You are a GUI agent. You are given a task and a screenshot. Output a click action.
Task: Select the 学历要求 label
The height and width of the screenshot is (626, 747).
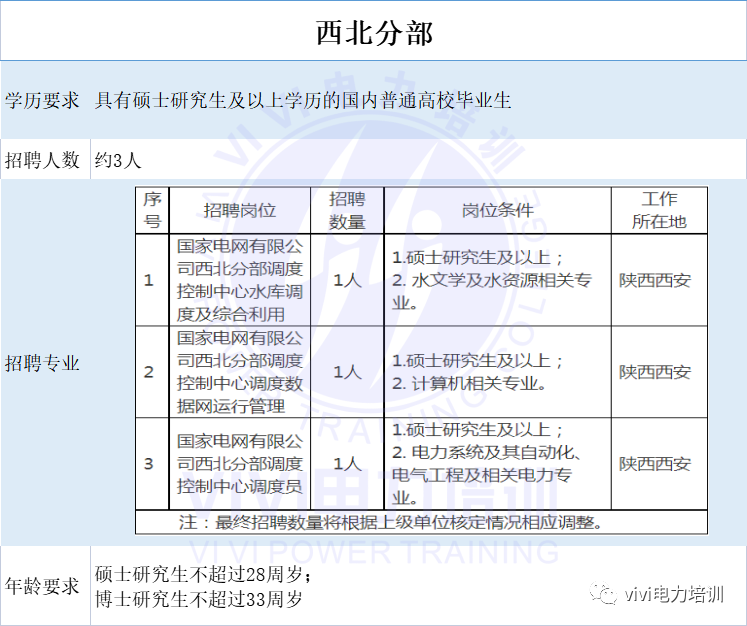tap(42, 101)
